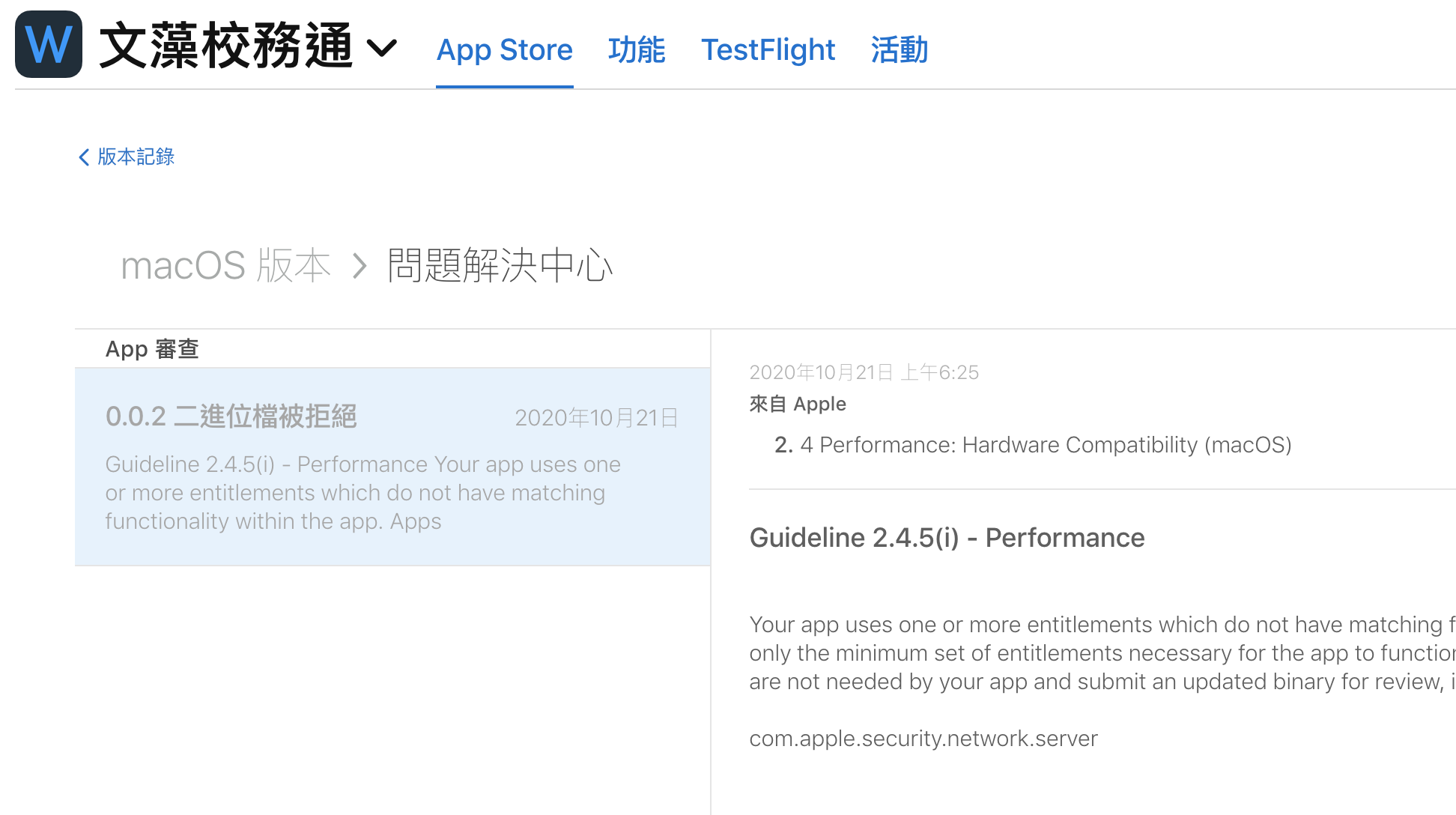This screenshot has height=815, width=1456.
Task: Open the app name 文藻校務通 menu
Action: tap(225, 46)
